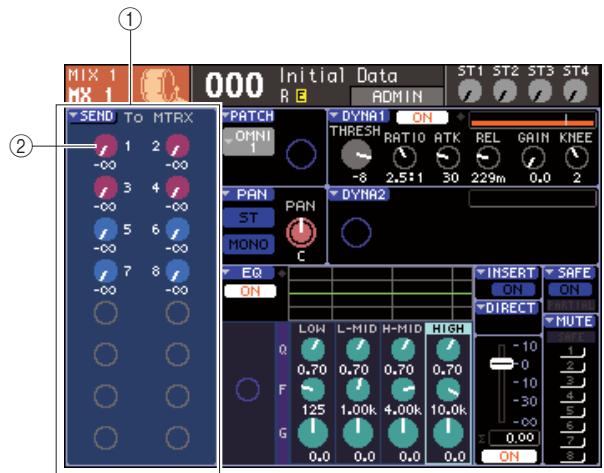The width and height of the screenshot is (604, 473).
Task: Click the channel fader handle
Action: tap(501, 364)
